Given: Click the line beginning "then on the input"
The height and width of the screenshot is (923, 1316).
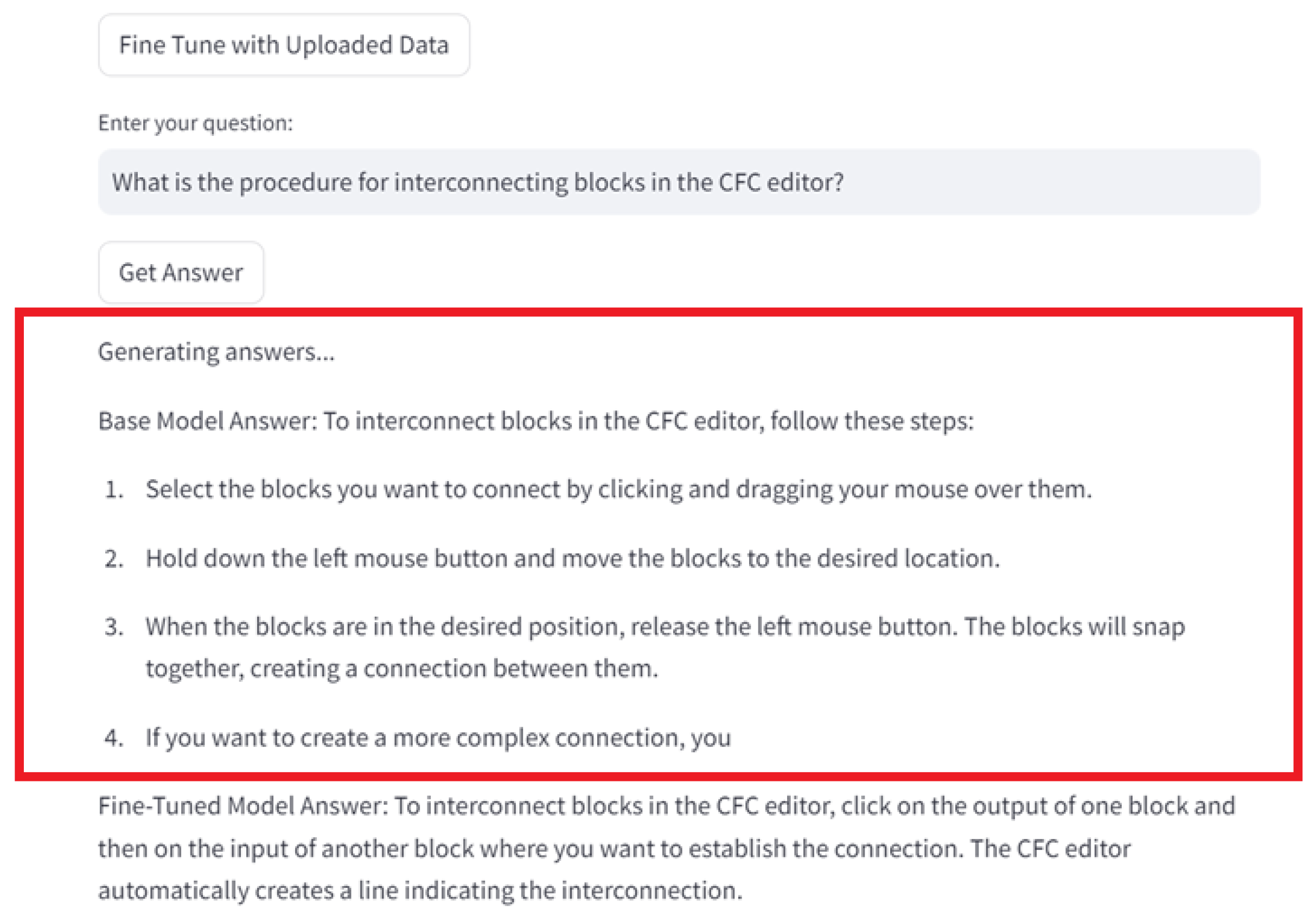Looking at the screenshot, I should [x=614, y=849].
